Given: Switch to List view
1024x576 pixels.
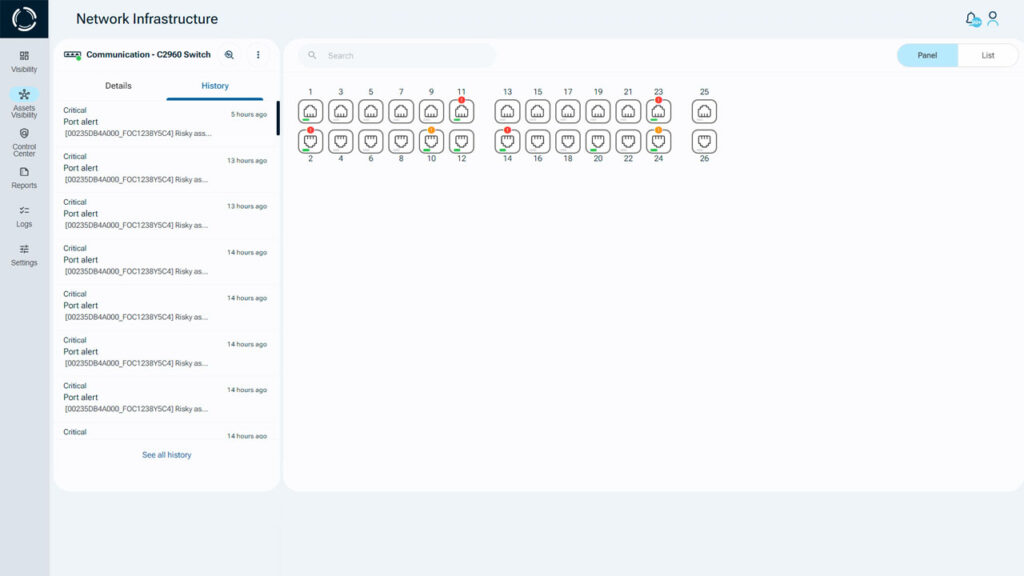Looking at the screenshot, I should 987,55.
